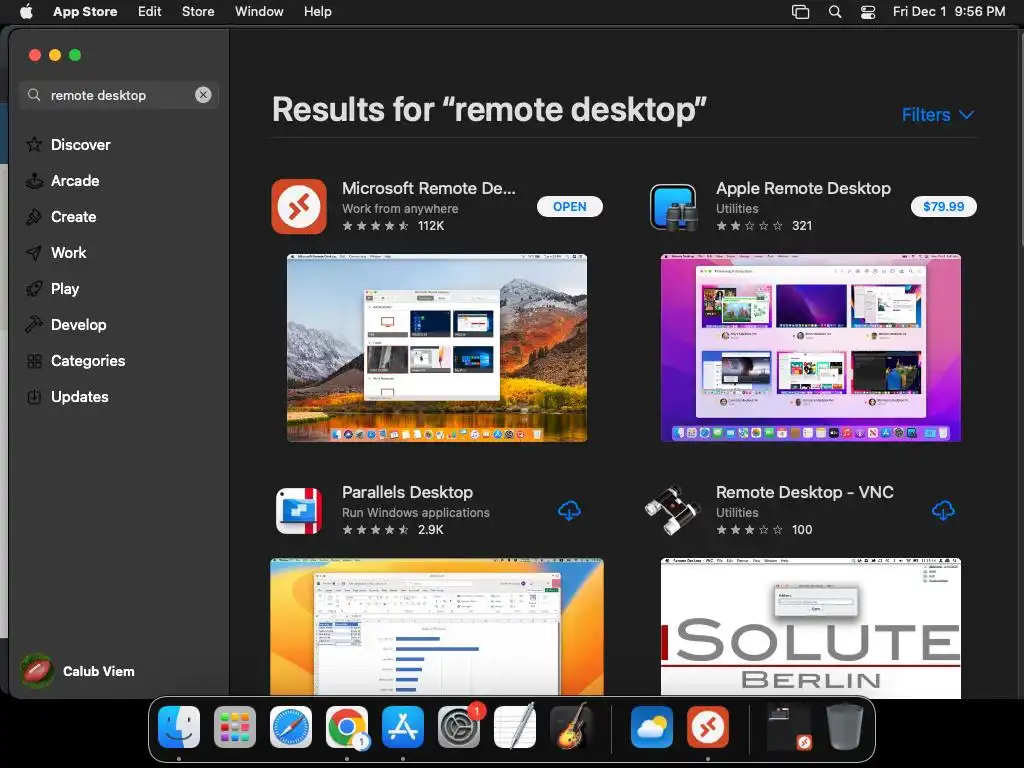Open the Help menu
Image resolution: width=1024 pixels, height=768 pixels.
click(317, 12)
